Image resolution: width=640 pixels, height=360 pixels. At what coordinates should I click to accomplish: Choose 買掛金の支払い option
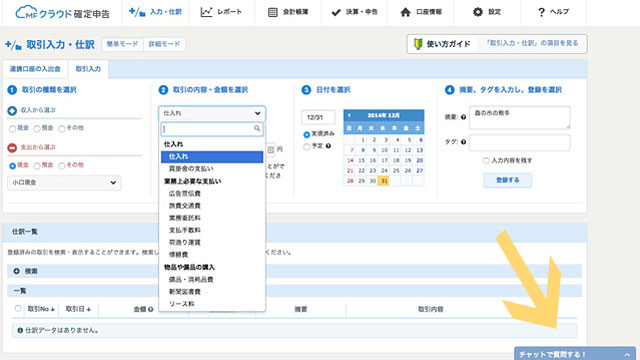point(212,169)
